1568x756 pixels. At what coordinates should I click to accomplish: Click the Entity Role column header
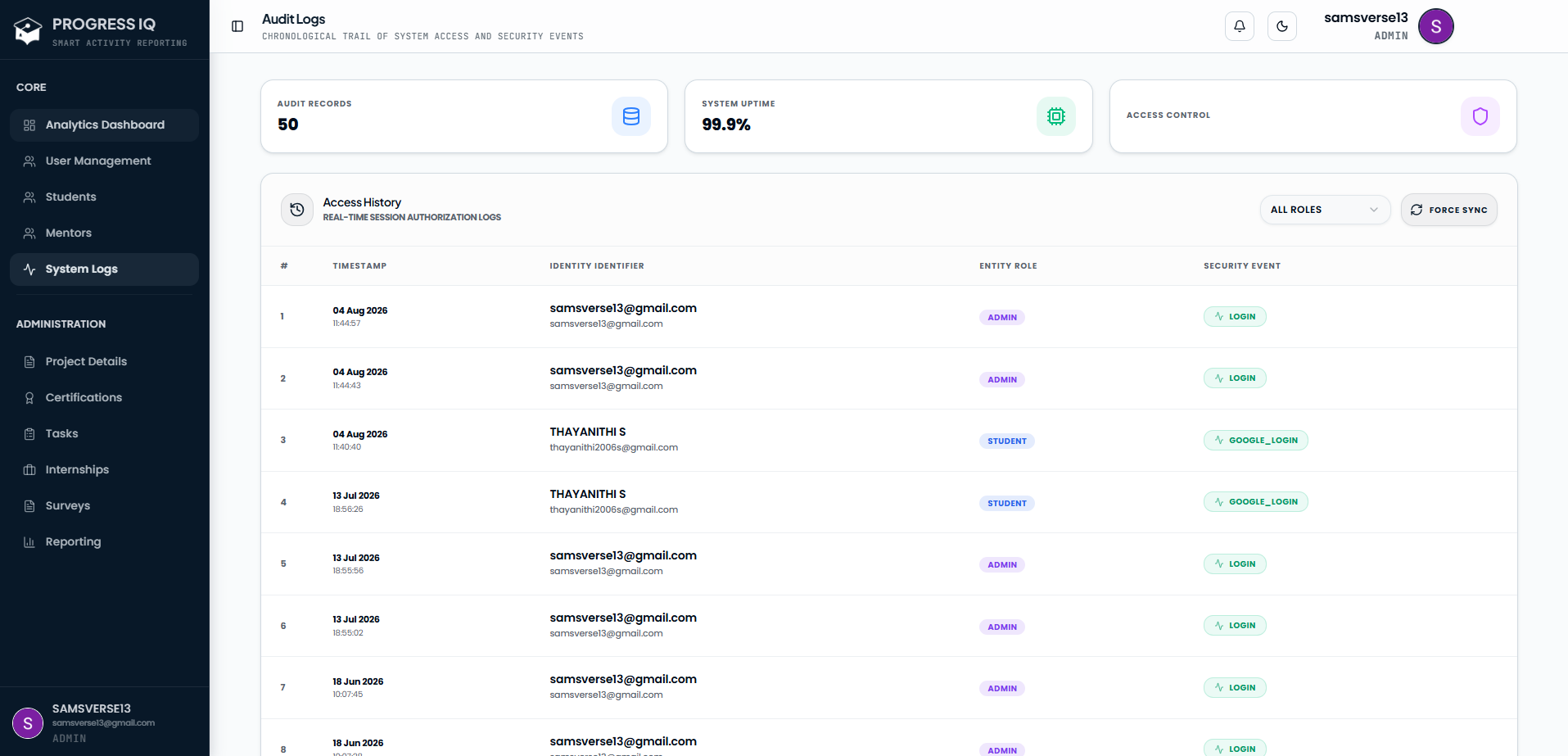(1008, 266)
